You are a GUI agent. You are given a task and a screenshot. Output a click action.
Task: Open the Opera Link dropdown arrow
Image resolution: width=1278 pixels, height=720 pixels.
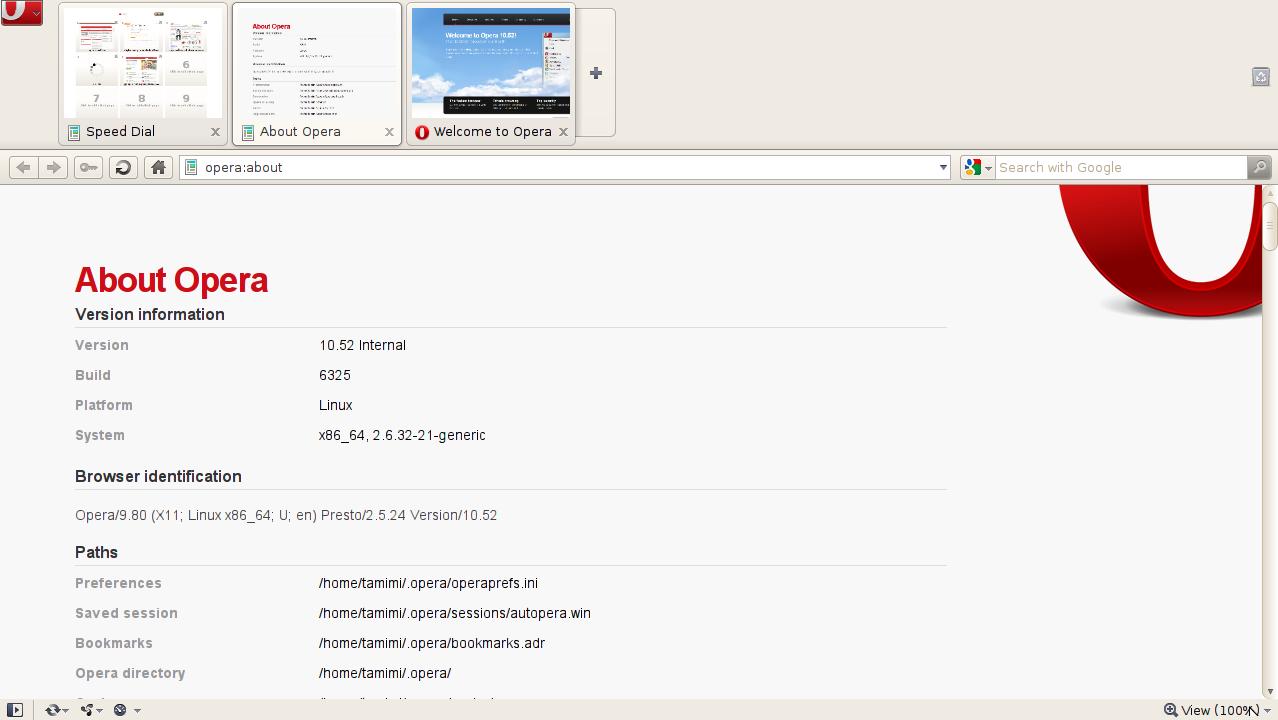pyautogui.click(x=65, y=711)
